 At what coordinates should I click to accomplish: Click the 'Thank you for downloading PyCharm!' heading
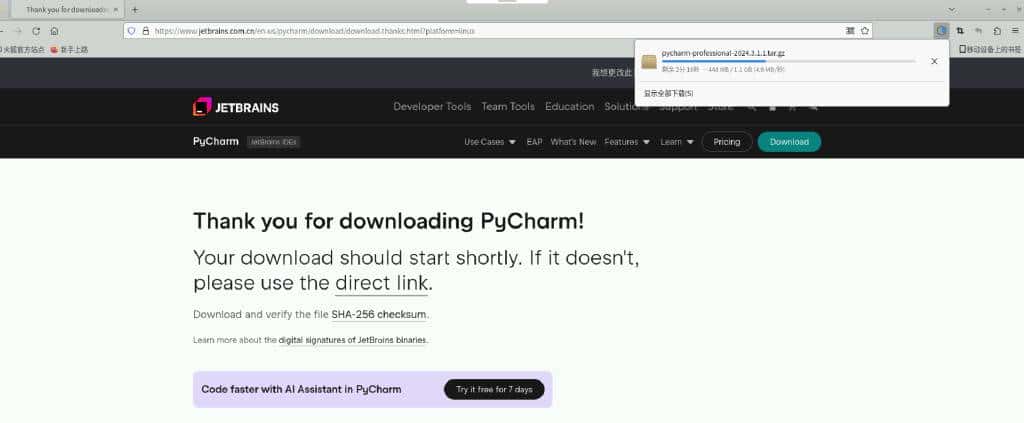(x=389, y=221)
